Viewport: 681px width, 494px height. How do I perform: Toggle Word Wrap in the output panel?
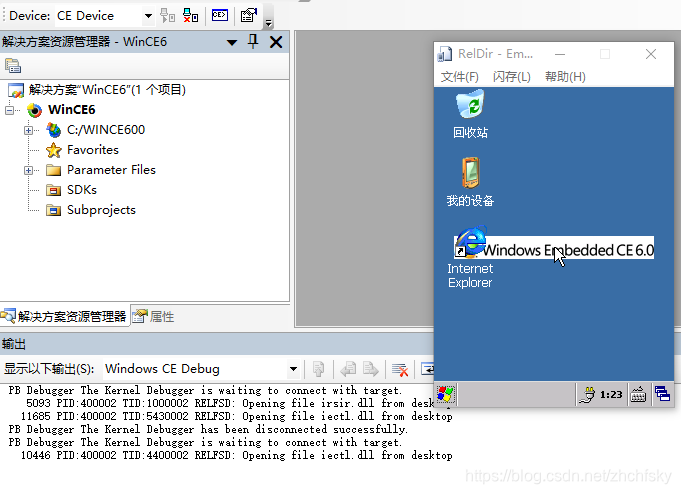pos(427,369)
